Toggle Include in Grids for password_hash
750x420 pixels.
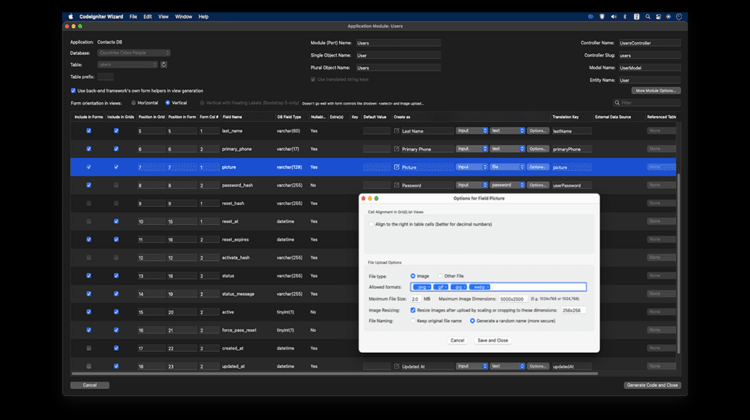coord(116,185)
